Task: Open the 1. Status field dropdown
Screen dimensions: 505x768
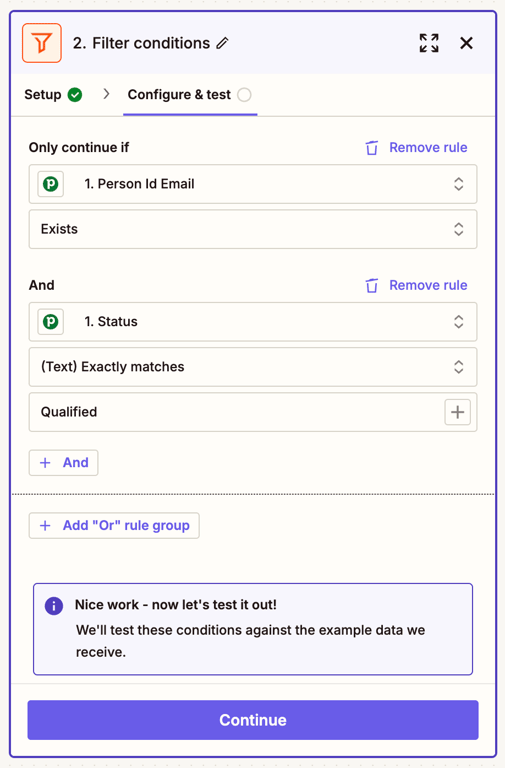Action: pos(253,322)
